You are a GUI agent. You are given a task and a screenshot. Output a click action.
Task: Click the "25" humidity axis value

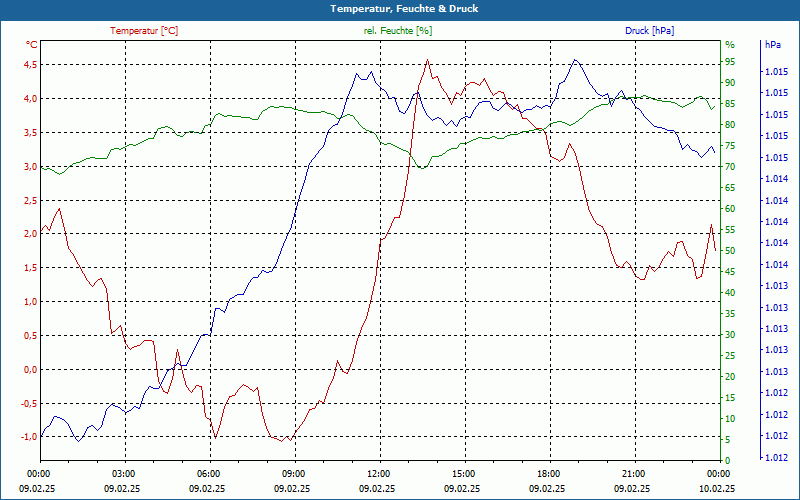point(730,356)
